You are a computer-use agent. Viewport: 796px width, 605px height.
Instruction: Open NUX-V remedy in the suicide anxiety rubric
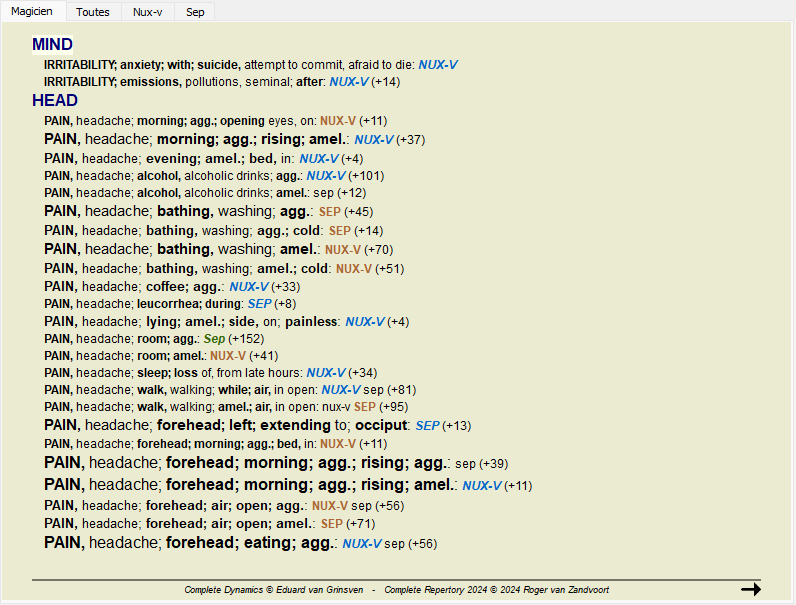tap(438, 64)
